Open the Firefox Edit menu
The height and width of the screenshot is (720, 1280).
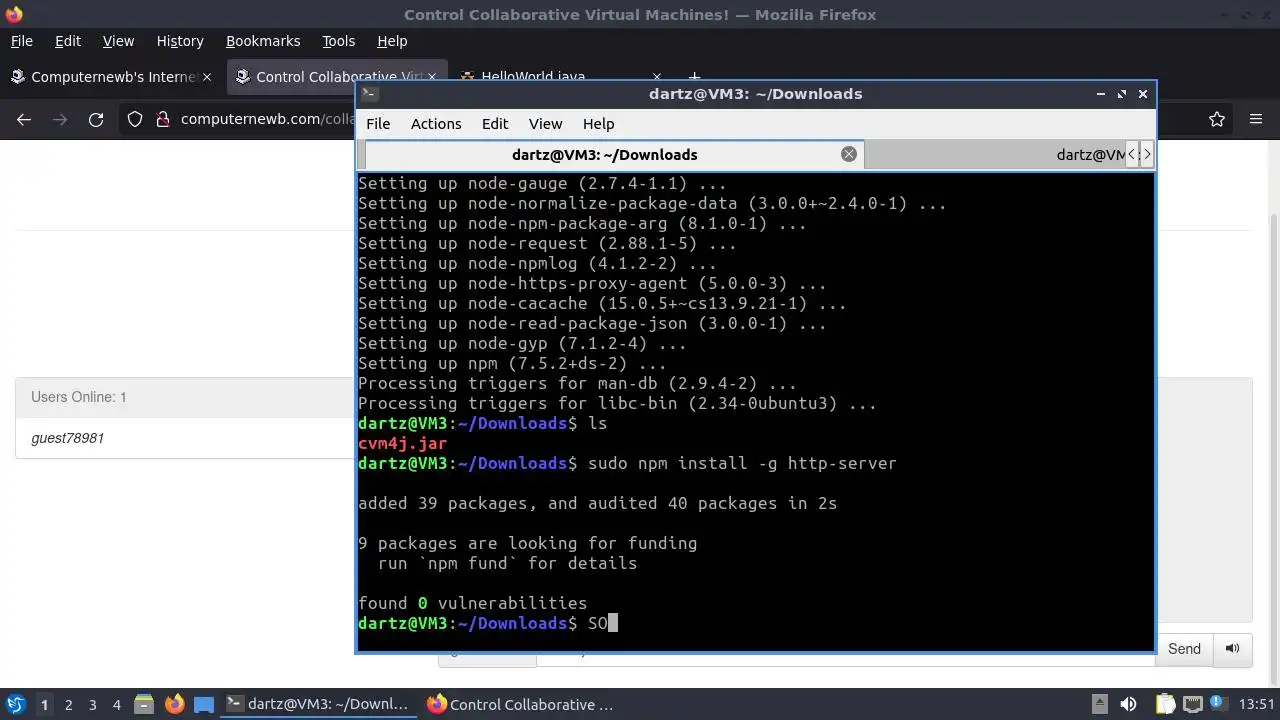point(68,41)
